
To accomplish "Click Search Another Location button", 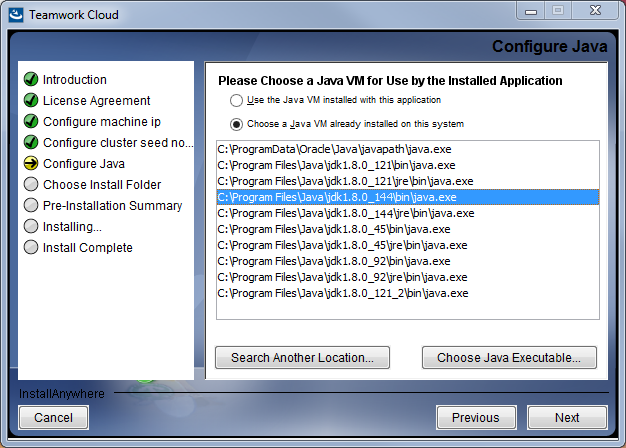I will pyautogui.click(x=302, y=357).
